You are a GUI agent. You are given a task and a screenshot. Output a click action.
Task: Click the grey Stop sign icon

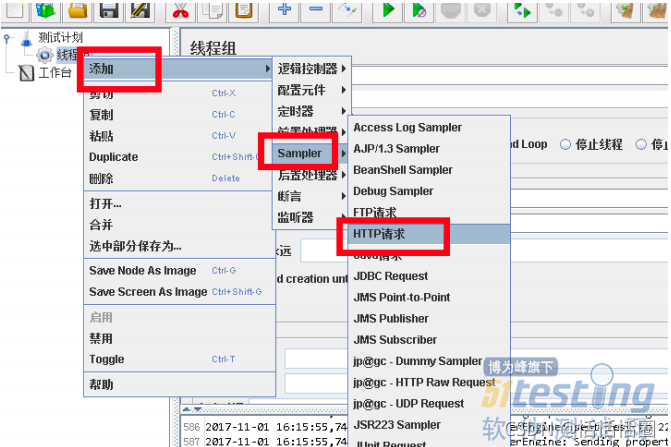451,9
